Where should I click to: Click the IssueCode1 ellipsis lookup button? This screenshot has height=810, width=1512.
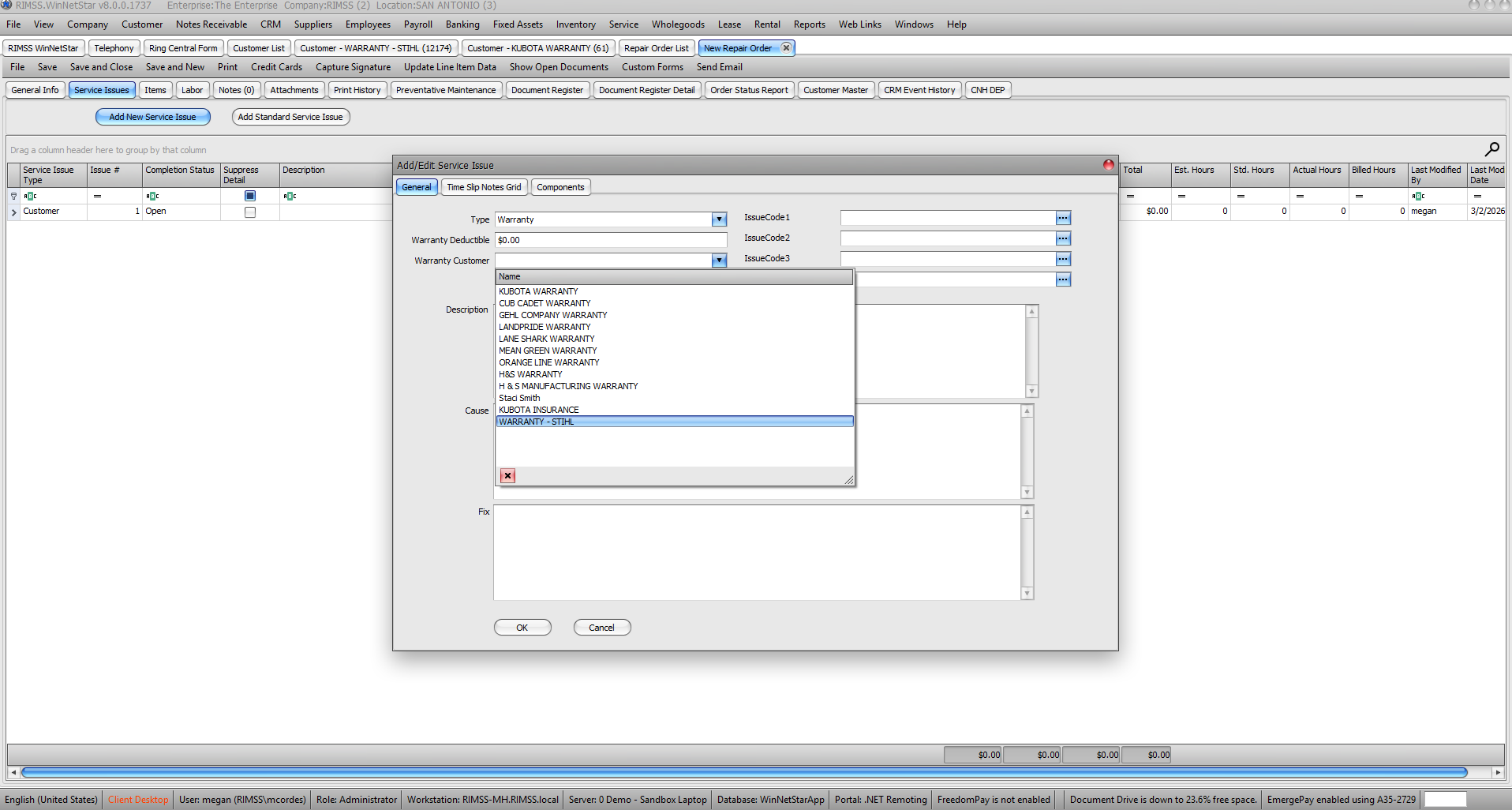point(1063,218)
